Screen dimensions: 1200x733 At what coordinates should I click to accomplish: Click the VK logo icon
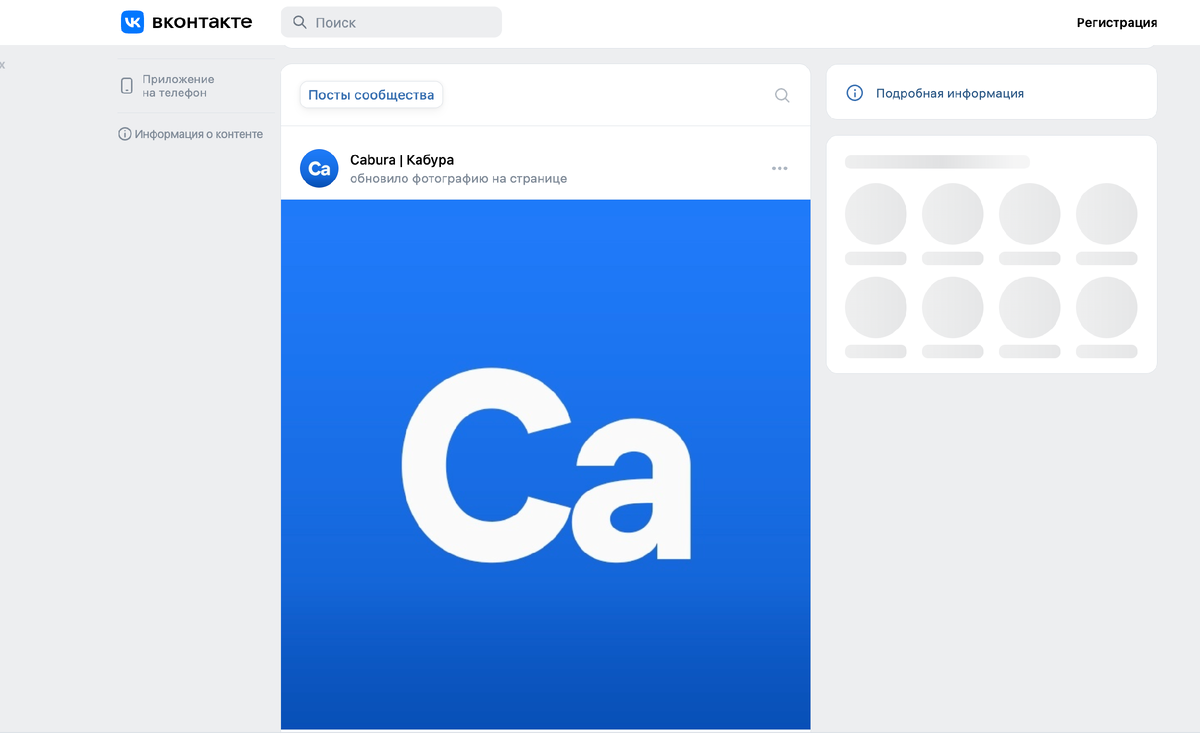click(133, 22)
